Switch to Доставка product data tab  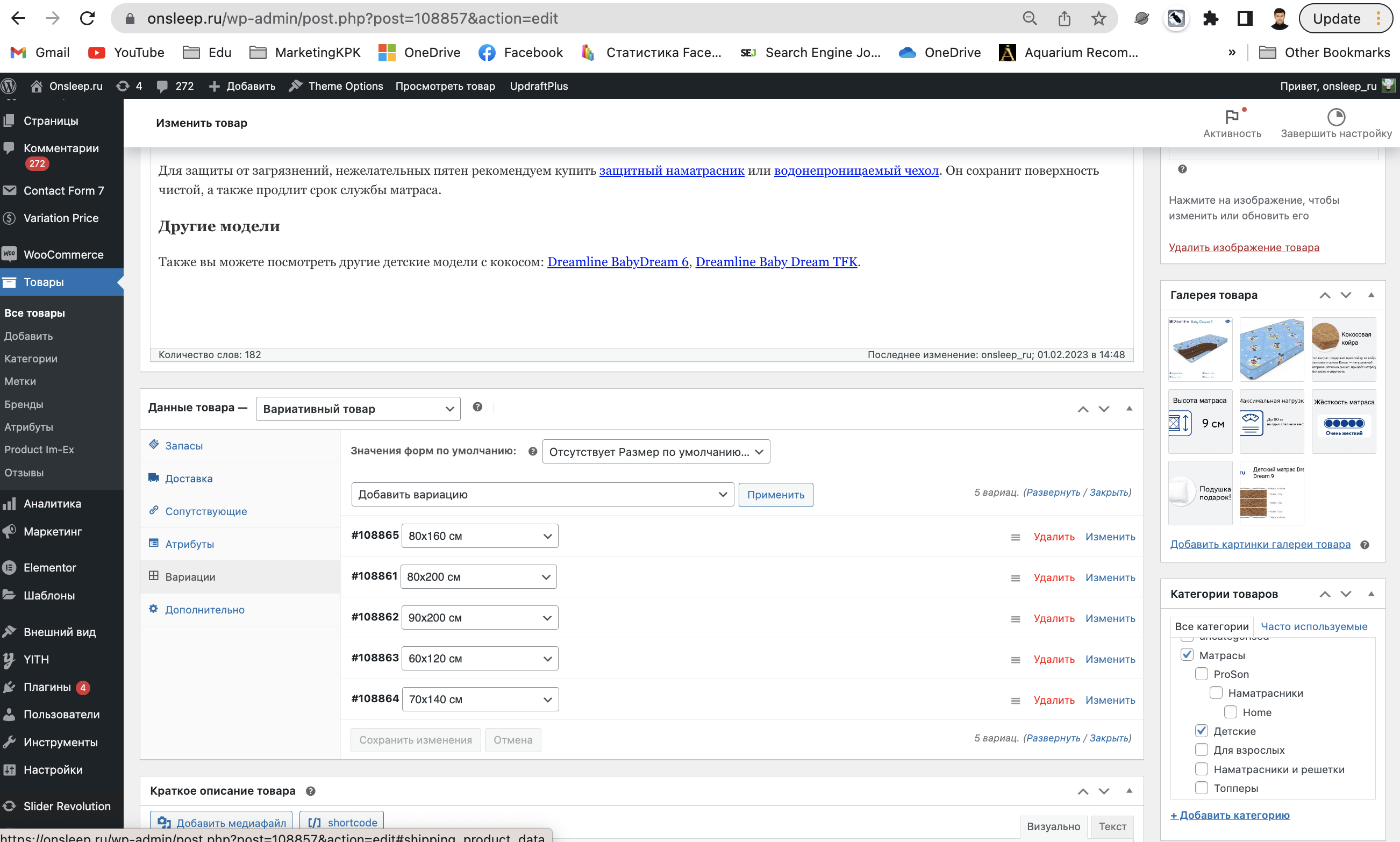coord(240,479)
